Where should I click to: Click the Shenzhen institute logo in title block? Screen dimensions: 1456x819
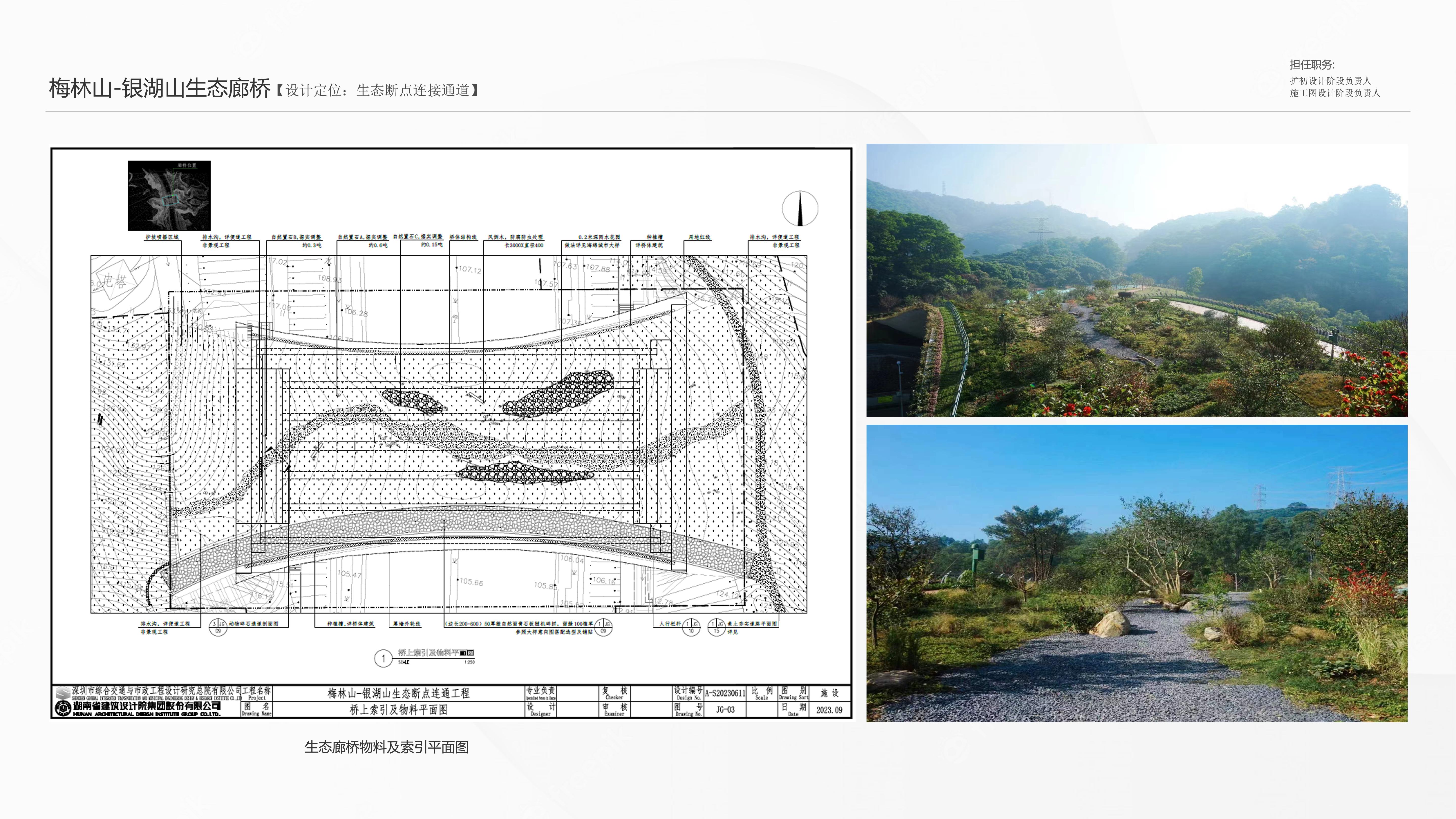click(x=63, y=692)
